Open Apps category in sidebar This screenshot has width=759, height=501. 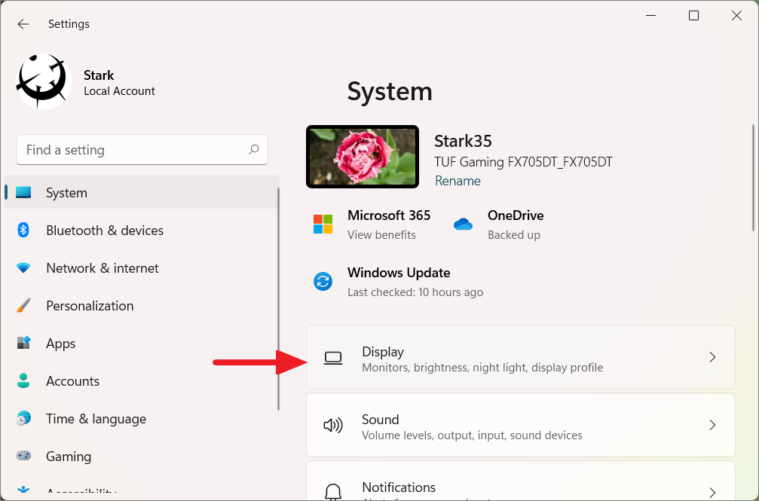(x=142, y=343)
